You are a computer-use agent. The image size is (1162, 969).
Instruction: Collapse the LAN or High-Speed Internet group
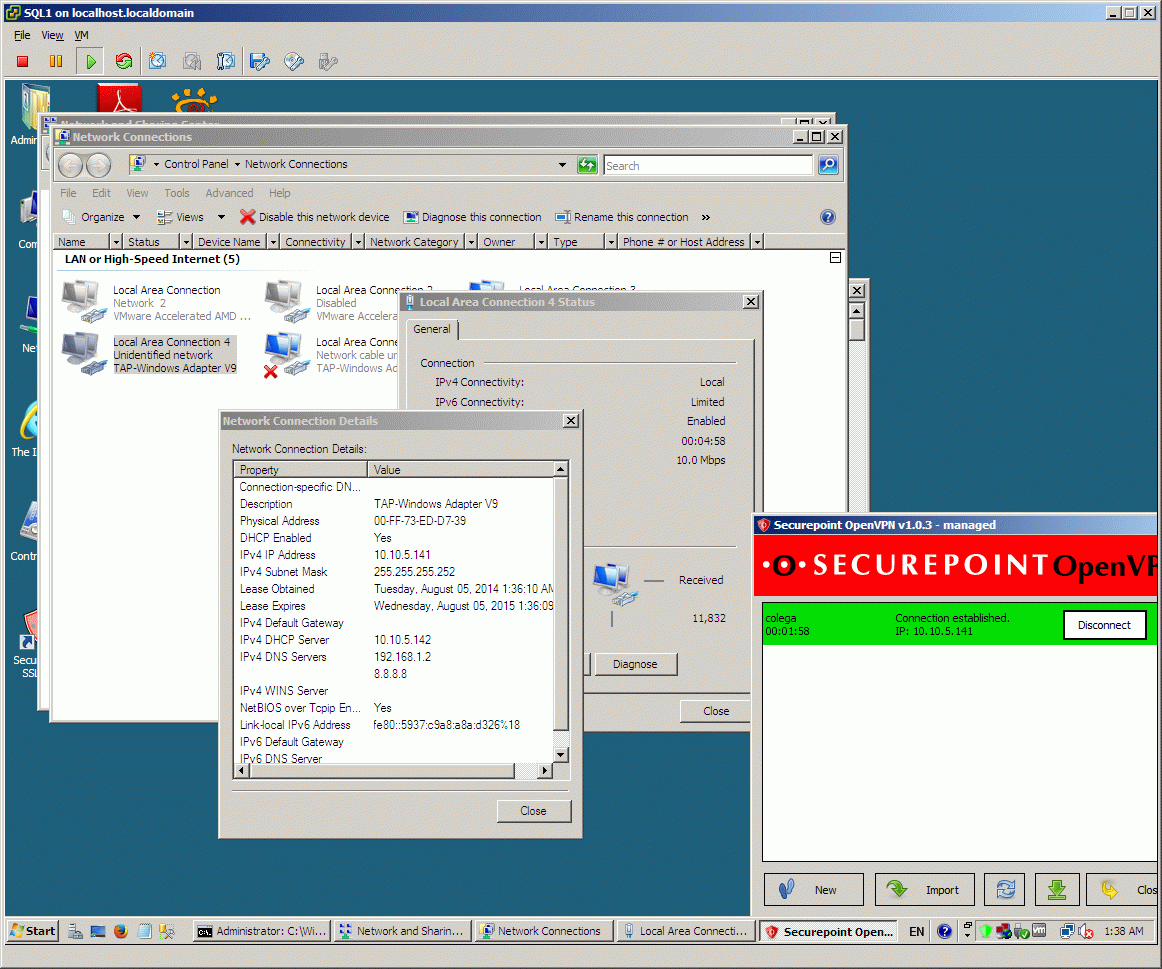tap(835, 258)
